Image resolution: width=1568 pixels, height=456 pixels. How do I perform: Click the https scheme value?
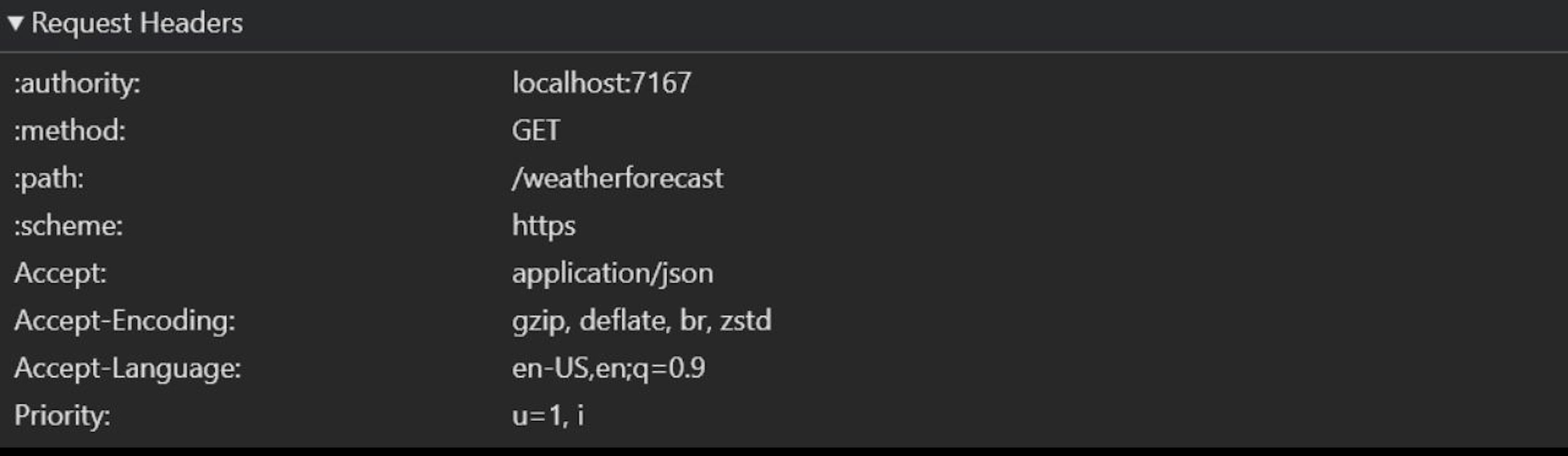(x=543, y=226)
